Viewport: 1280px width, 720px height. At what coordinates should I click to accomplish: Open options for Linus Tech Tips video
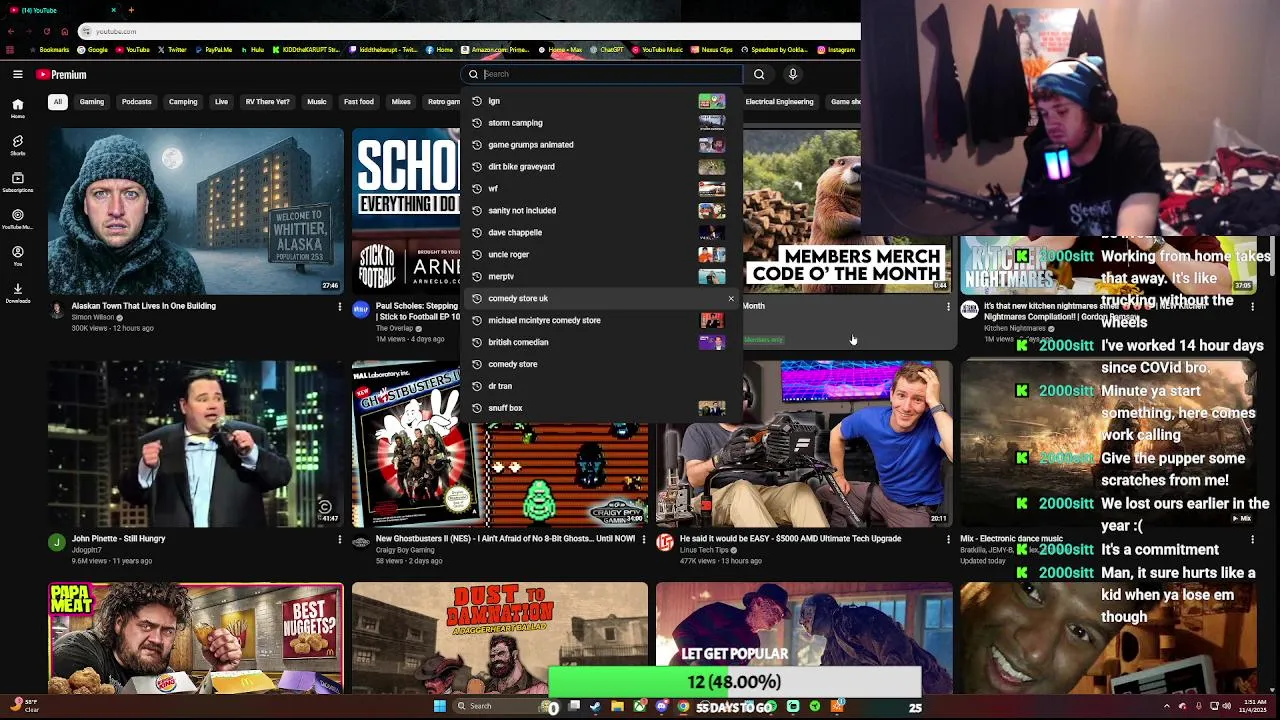948,540
